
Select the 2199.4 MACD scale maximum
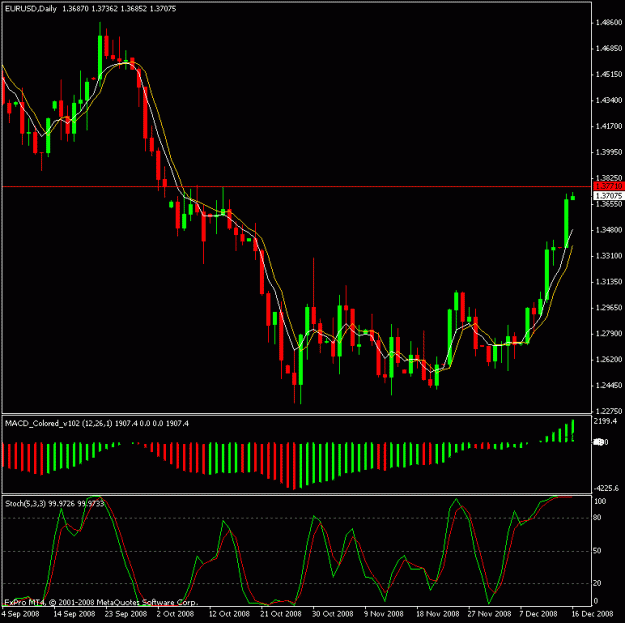pos(605,421)
